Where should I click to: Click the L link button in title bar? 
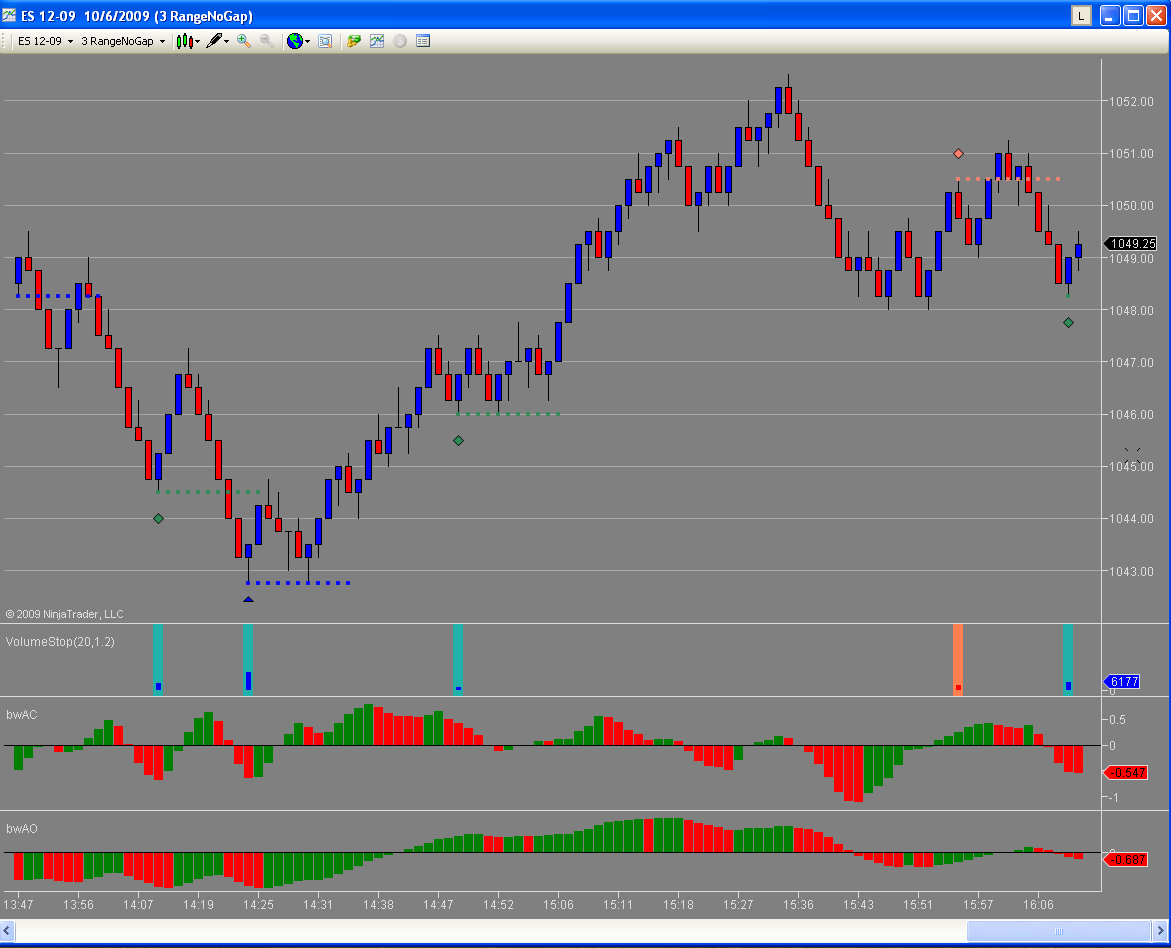click(x=1081, y=16)
